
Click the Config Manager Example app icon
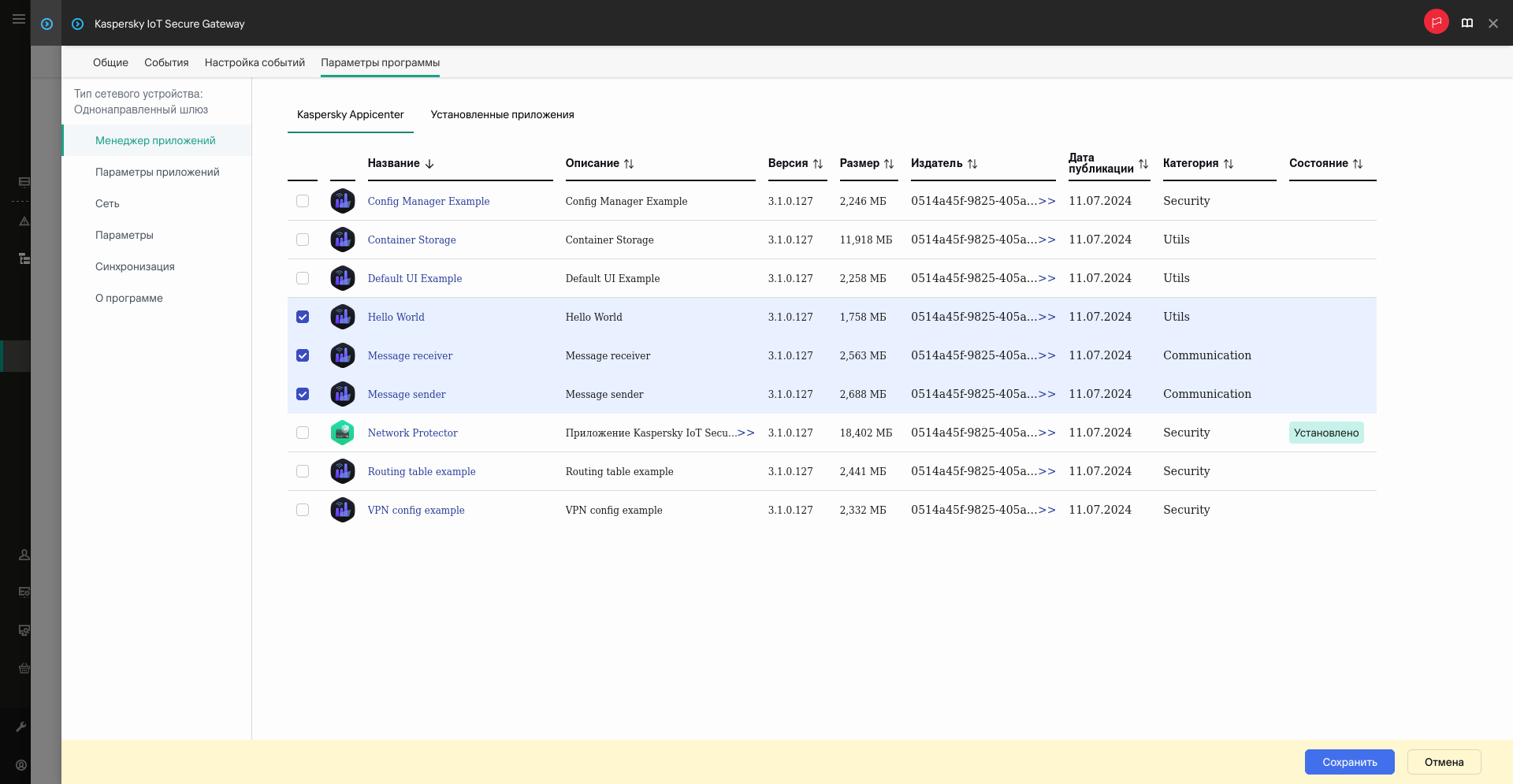coord(342,201)
